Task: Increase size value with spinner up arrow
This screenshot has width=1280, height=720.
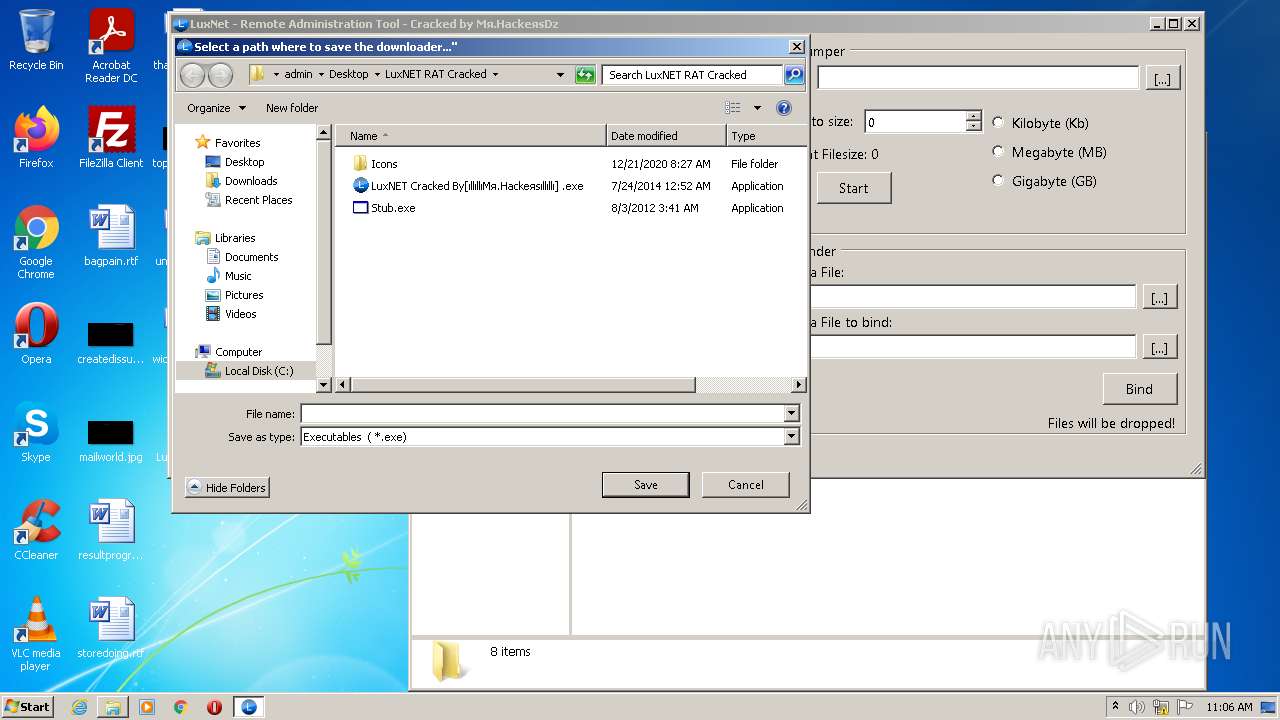Action: pos(974,116)
